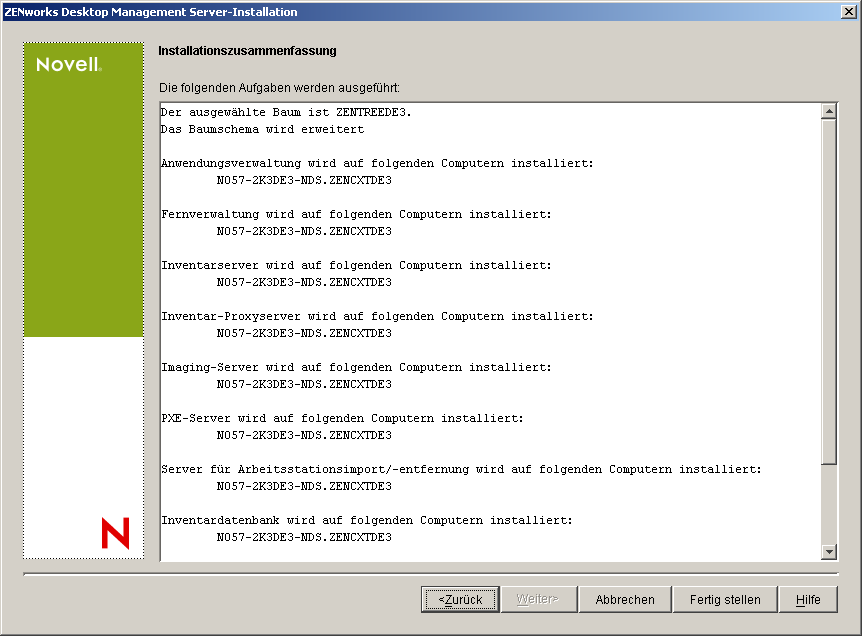Click the computer name under Fernverwaltung
Viewport: 862px width, 636px height.
pyautogui.click(x=304, y=231)
